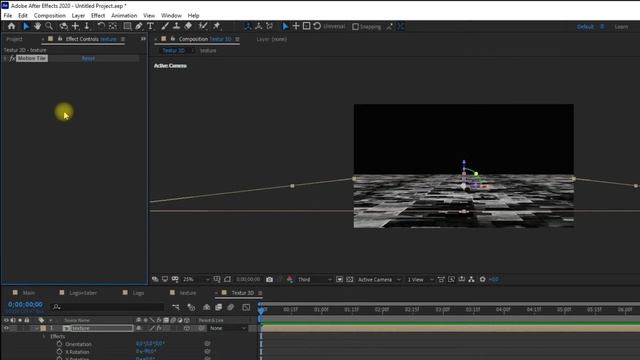Open the Effect menu
Image resolution: width=640 pixels, height=360 pixels.
pos(98,16)
